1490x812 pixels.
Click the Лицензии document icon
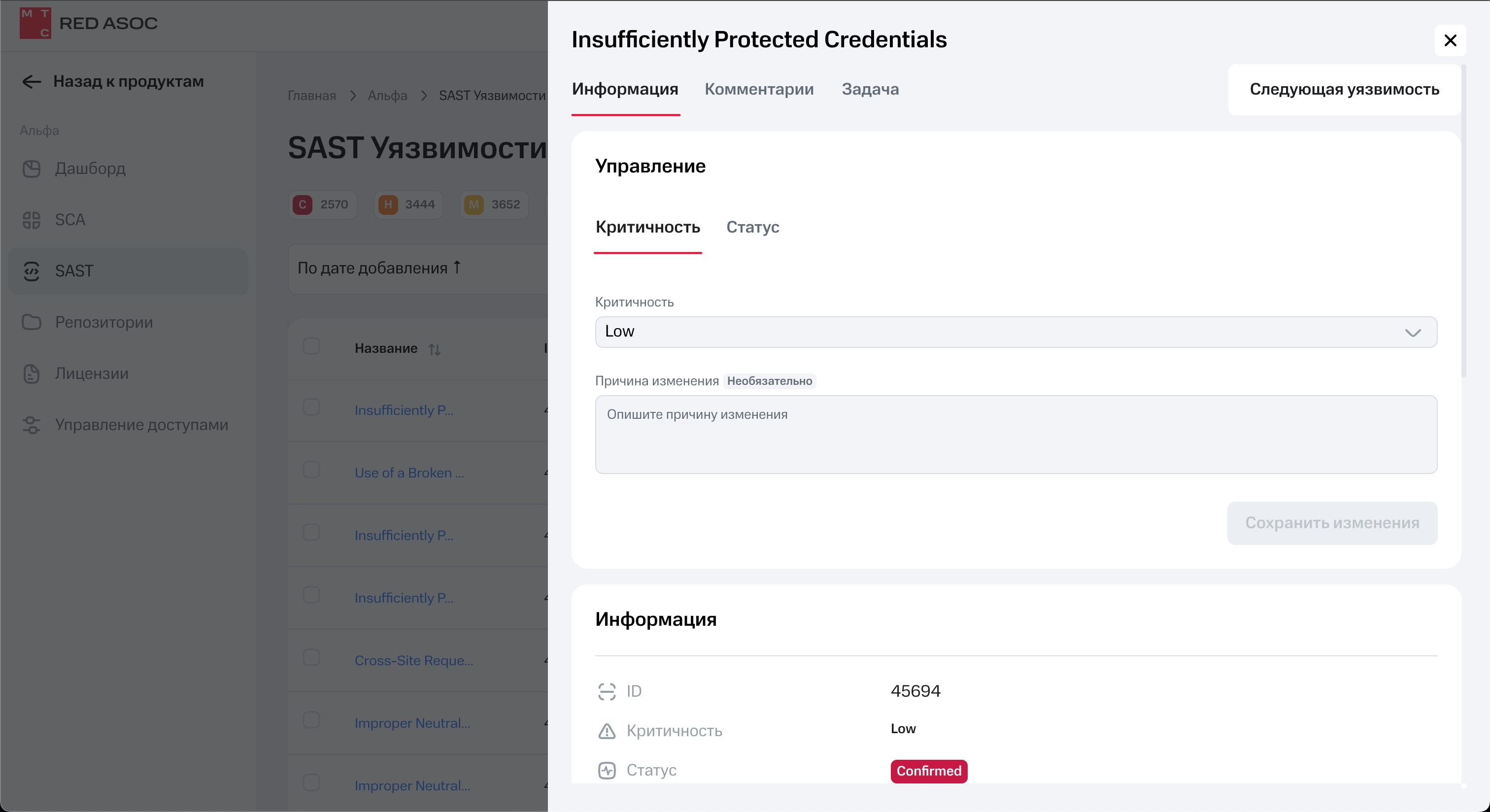point(31,373)
